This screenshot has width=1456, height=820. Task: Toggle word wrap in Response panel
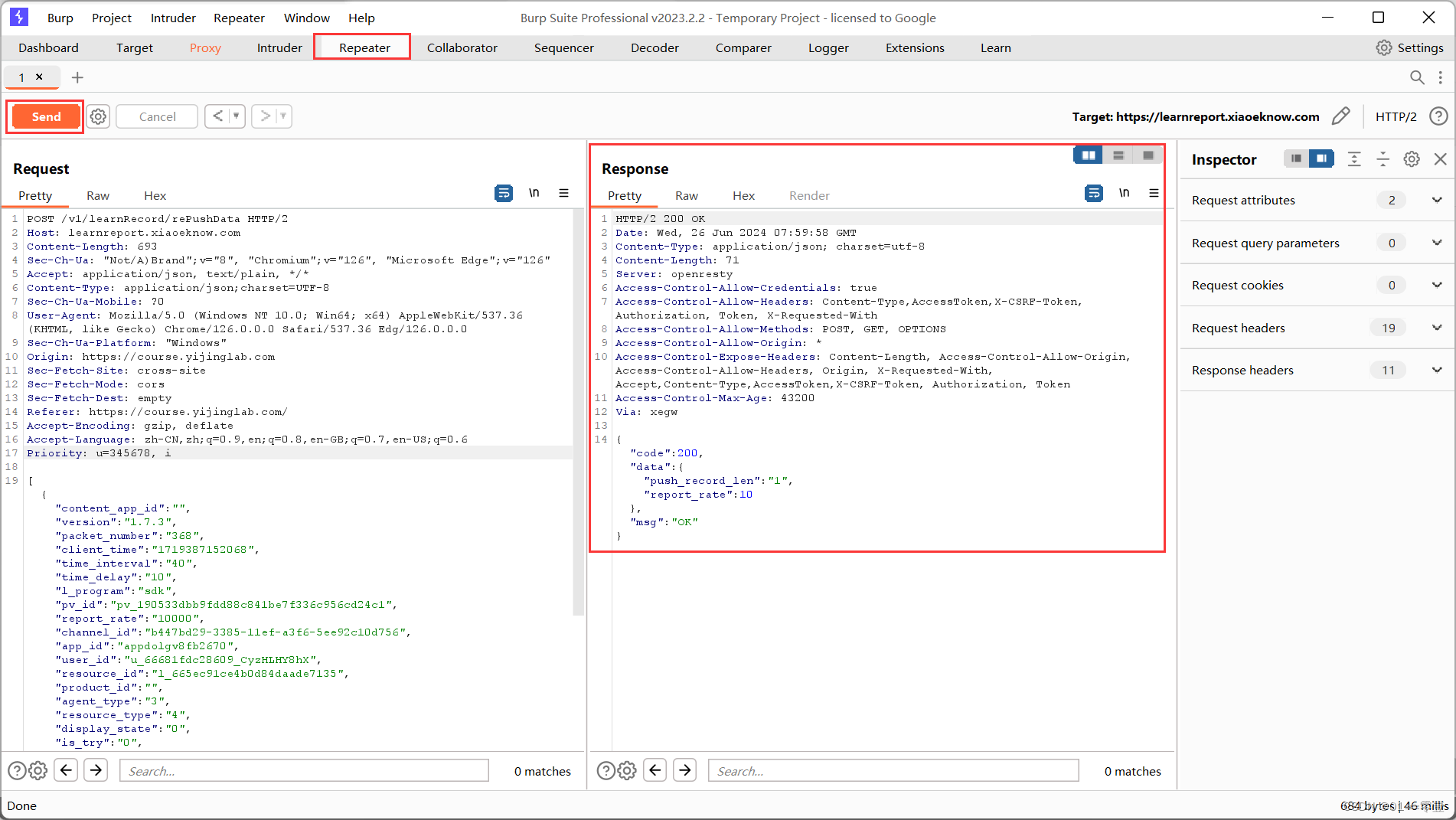coord(1094,193)
